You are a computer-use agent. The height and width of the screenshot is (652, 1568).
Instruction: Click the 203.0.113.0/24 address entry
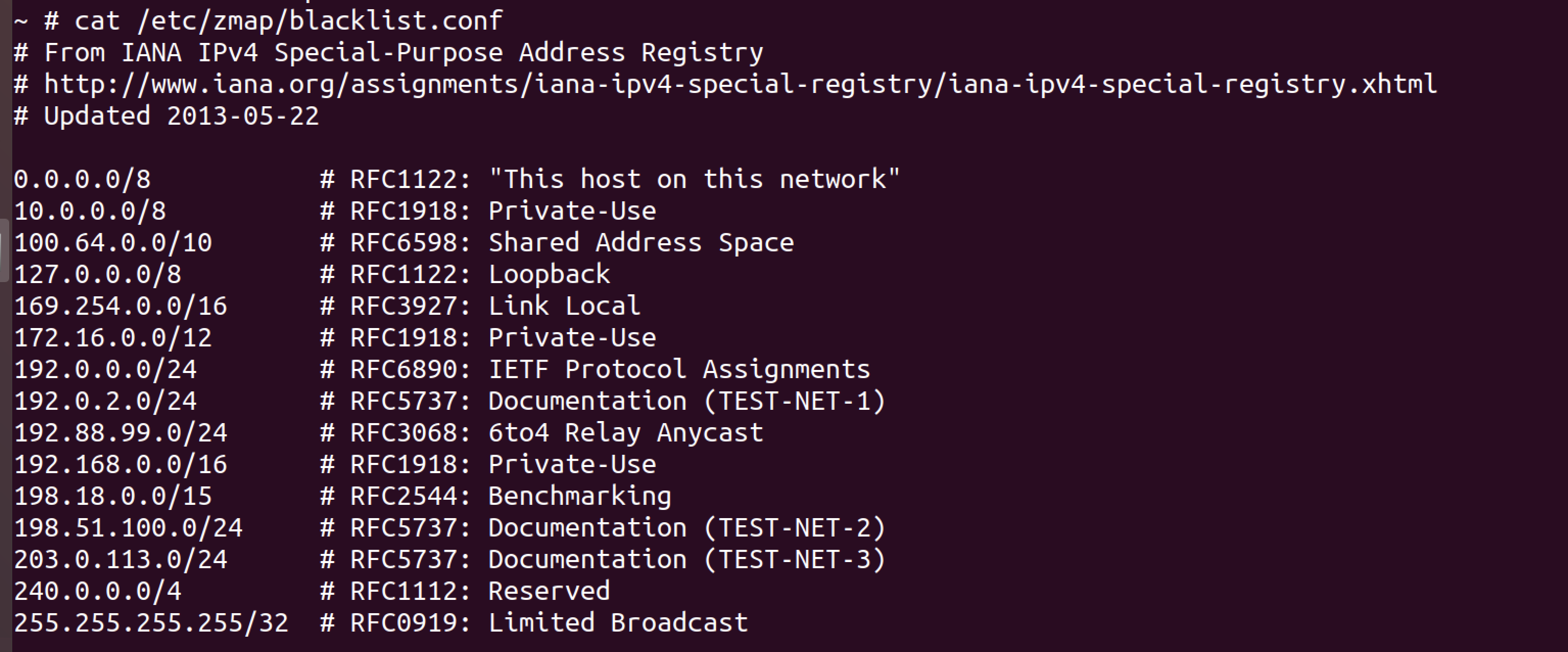pos(121,560)
